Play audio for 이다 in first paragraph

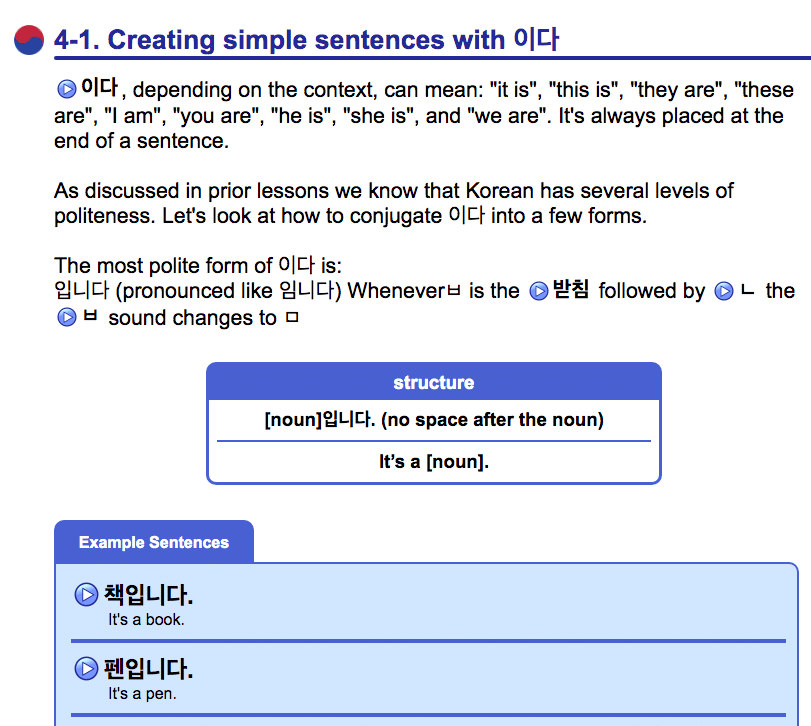click(67, 89)
